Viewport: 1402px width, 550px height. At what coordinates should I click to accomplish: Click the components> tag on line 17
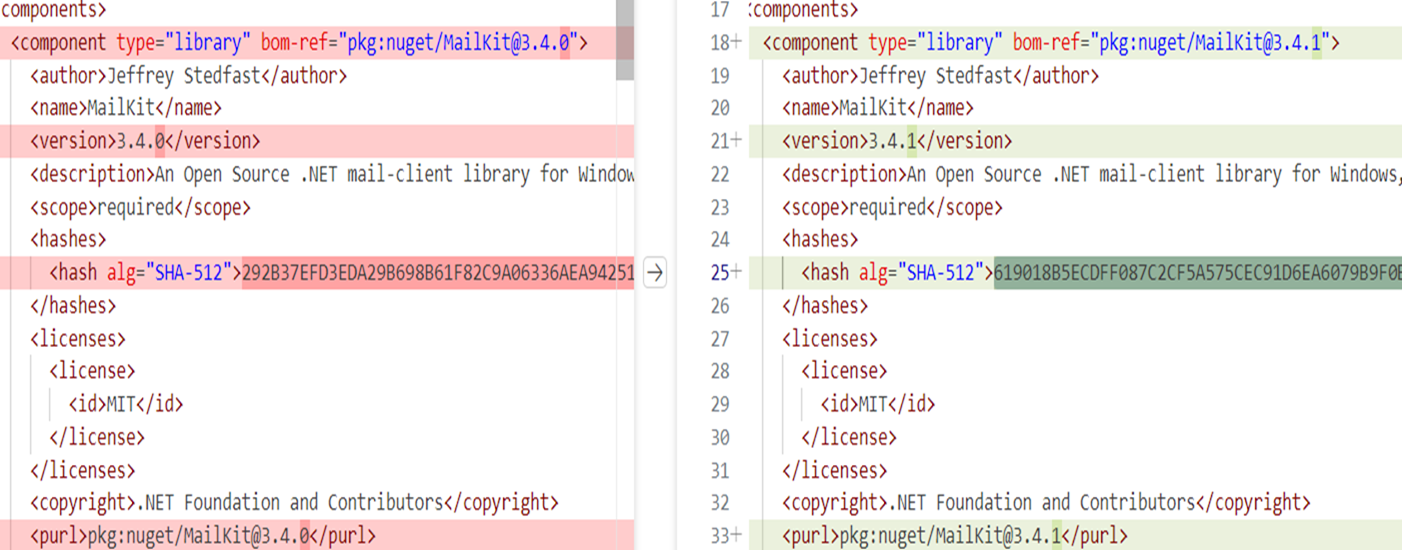pos(804,10)
